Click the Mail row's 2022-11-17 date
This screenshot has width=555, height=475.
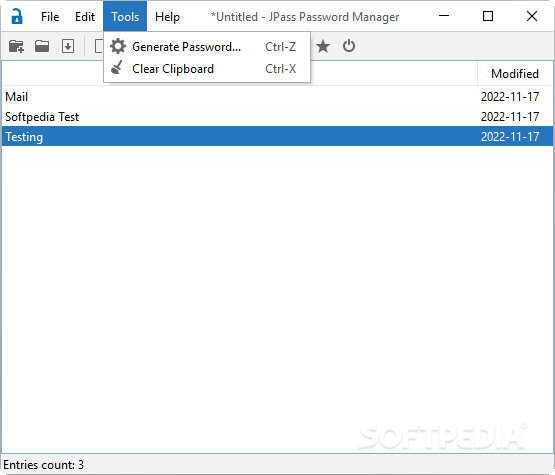pyautogui.click(x=510, y=97)
